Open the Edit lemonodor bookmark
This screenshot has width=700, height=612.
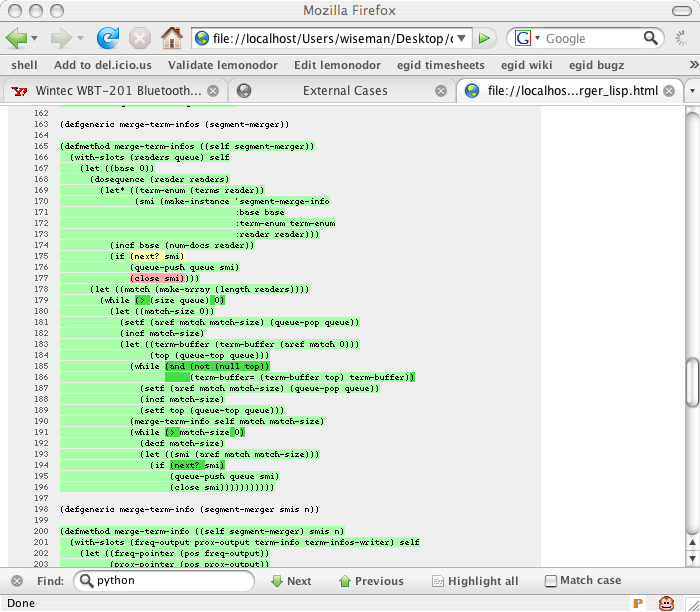point(337,65)
